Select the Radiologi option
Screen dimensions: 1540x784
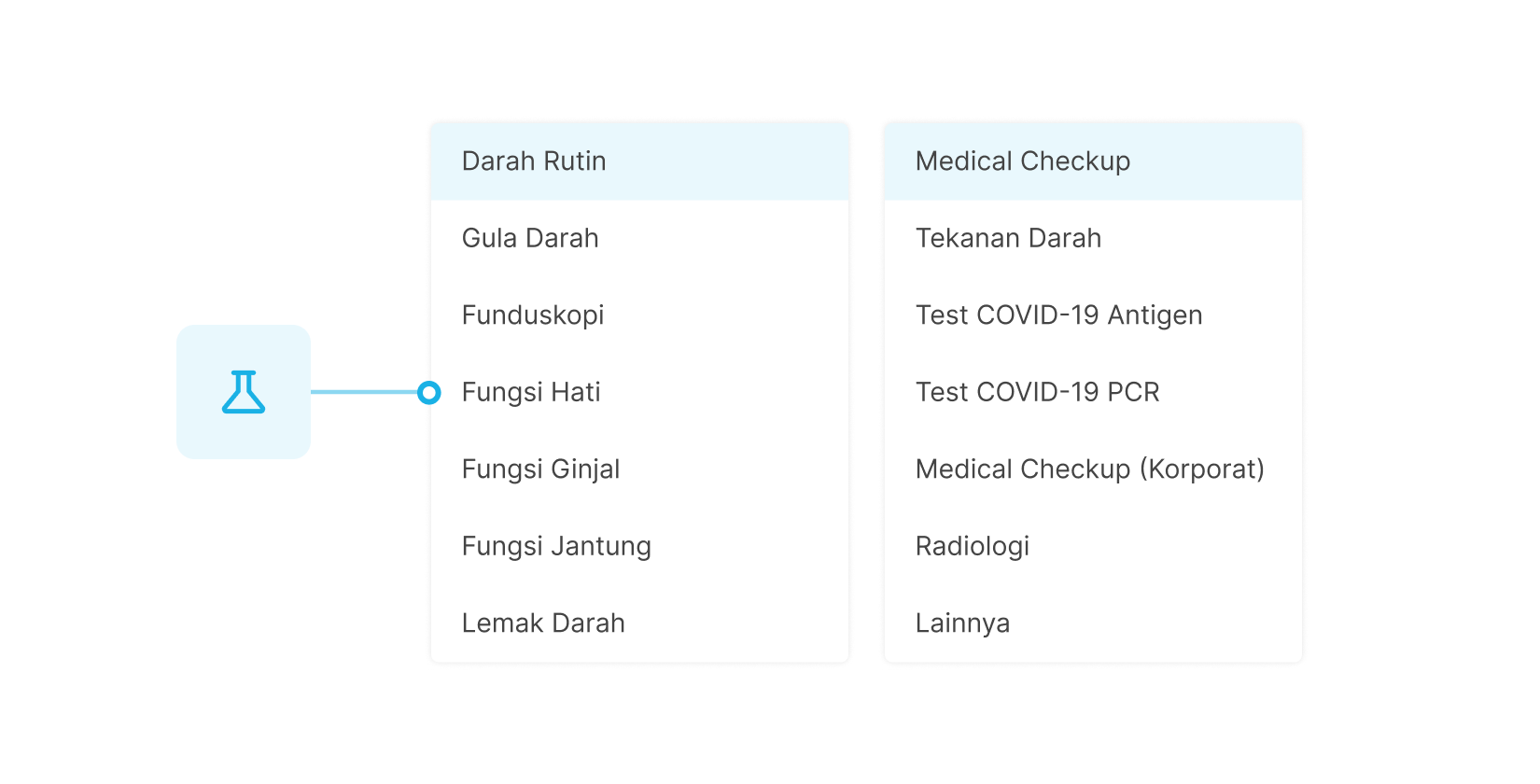[972, 546]
